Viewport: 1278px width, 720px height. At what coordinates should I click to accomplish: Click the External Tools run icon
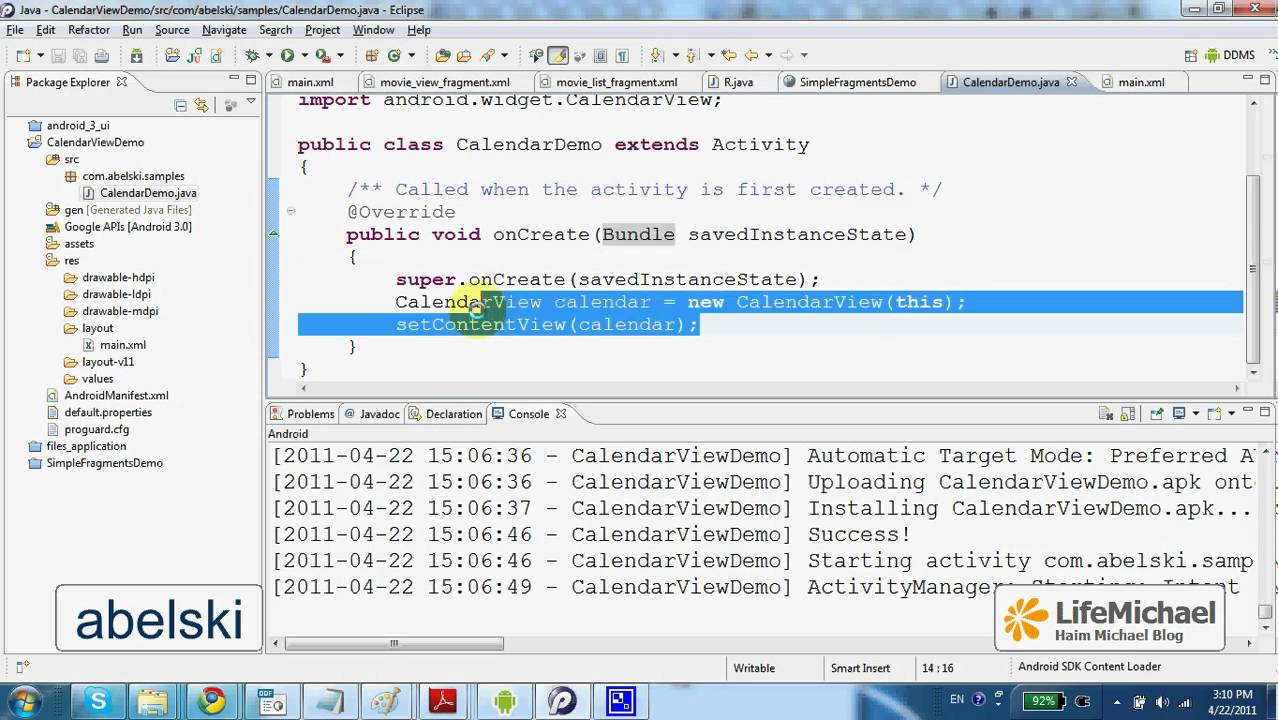pos(322,56)
